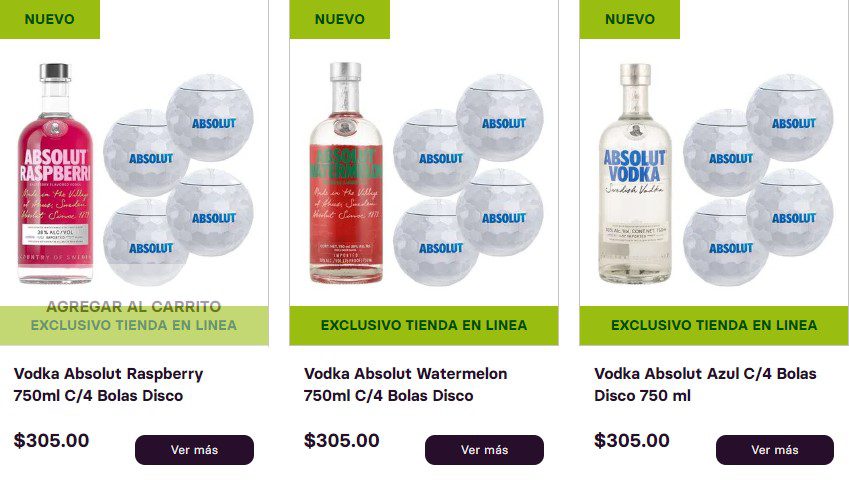
Task: Click disco balls image beside Watermelon bottle
Action: [x=468, y=180]
